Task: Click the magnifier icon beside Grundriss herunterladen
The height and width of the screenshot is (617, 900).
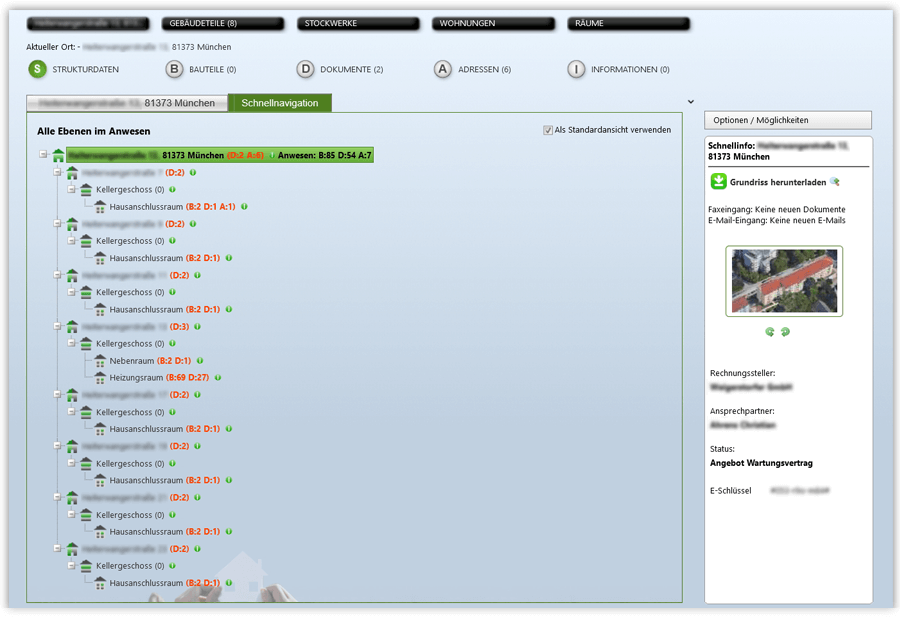Action: click(836, 182)
